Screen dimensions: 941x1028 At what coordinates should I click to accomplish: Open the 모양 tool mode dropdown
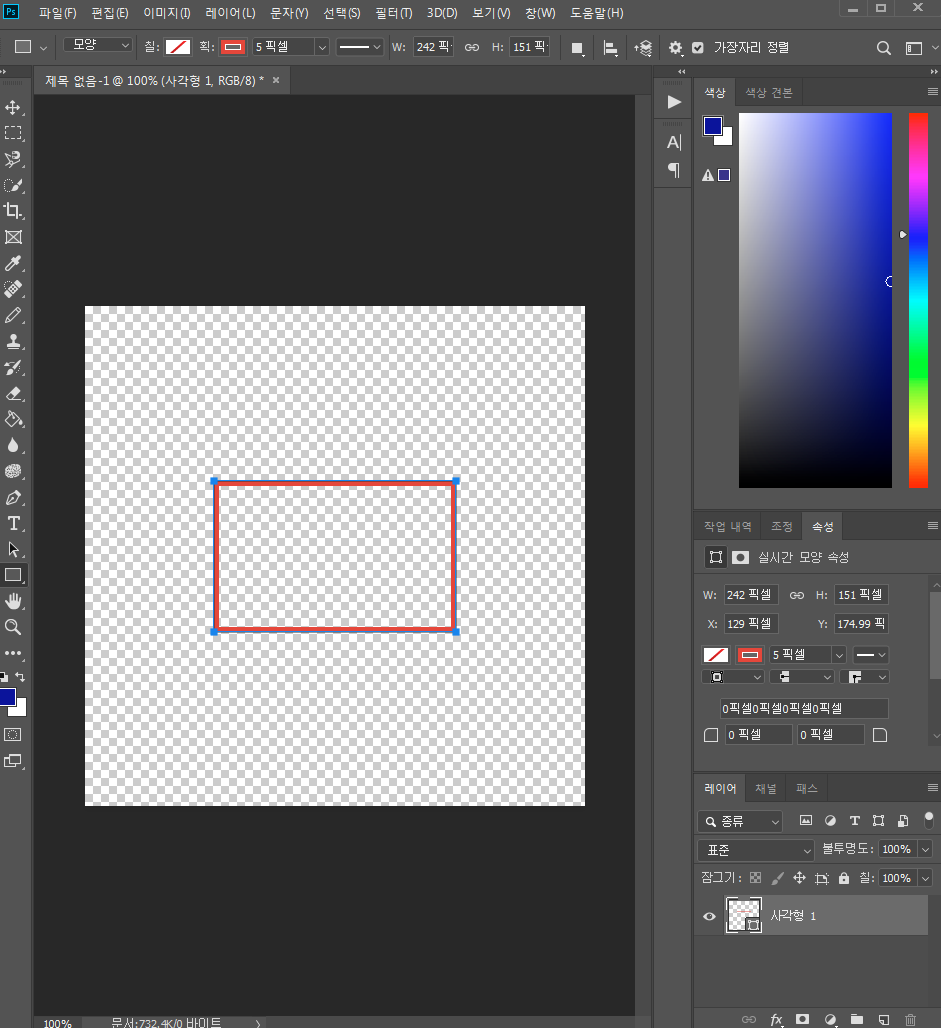pyautogui.click(x=98, y=45)
